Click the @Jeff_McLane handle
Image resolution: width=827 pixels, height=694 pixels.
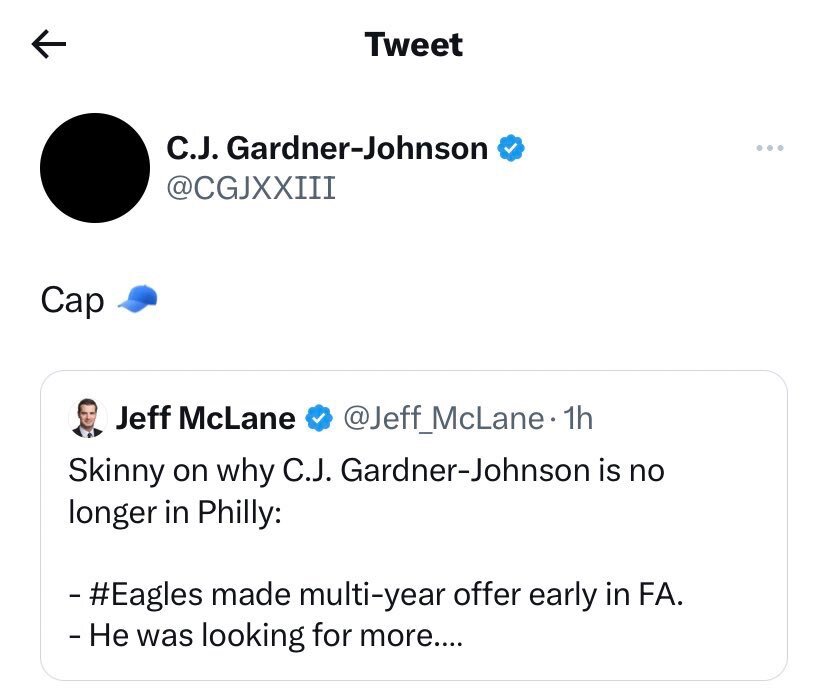point(444,418)
